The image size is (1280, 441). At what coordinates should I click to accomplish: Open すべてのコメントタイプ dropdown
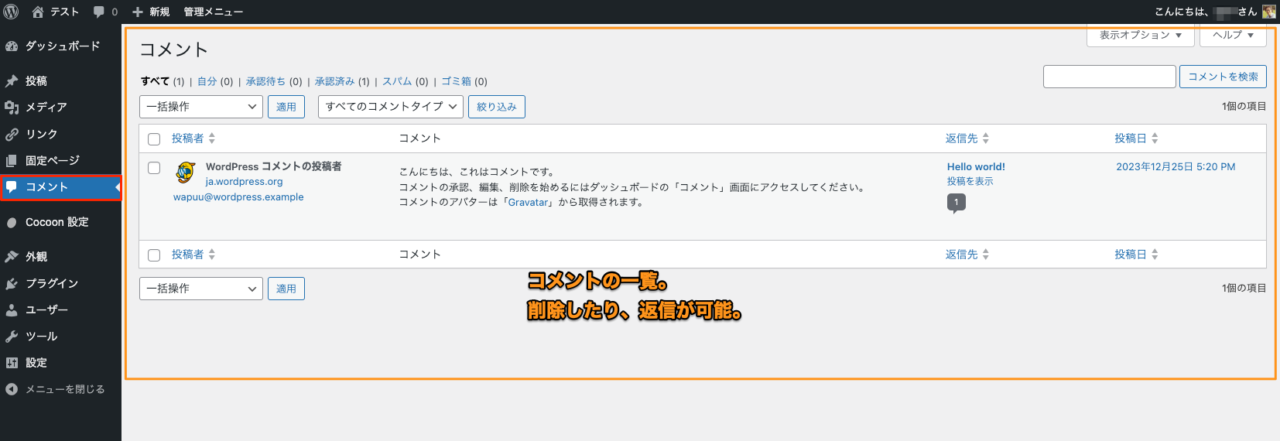391,106
